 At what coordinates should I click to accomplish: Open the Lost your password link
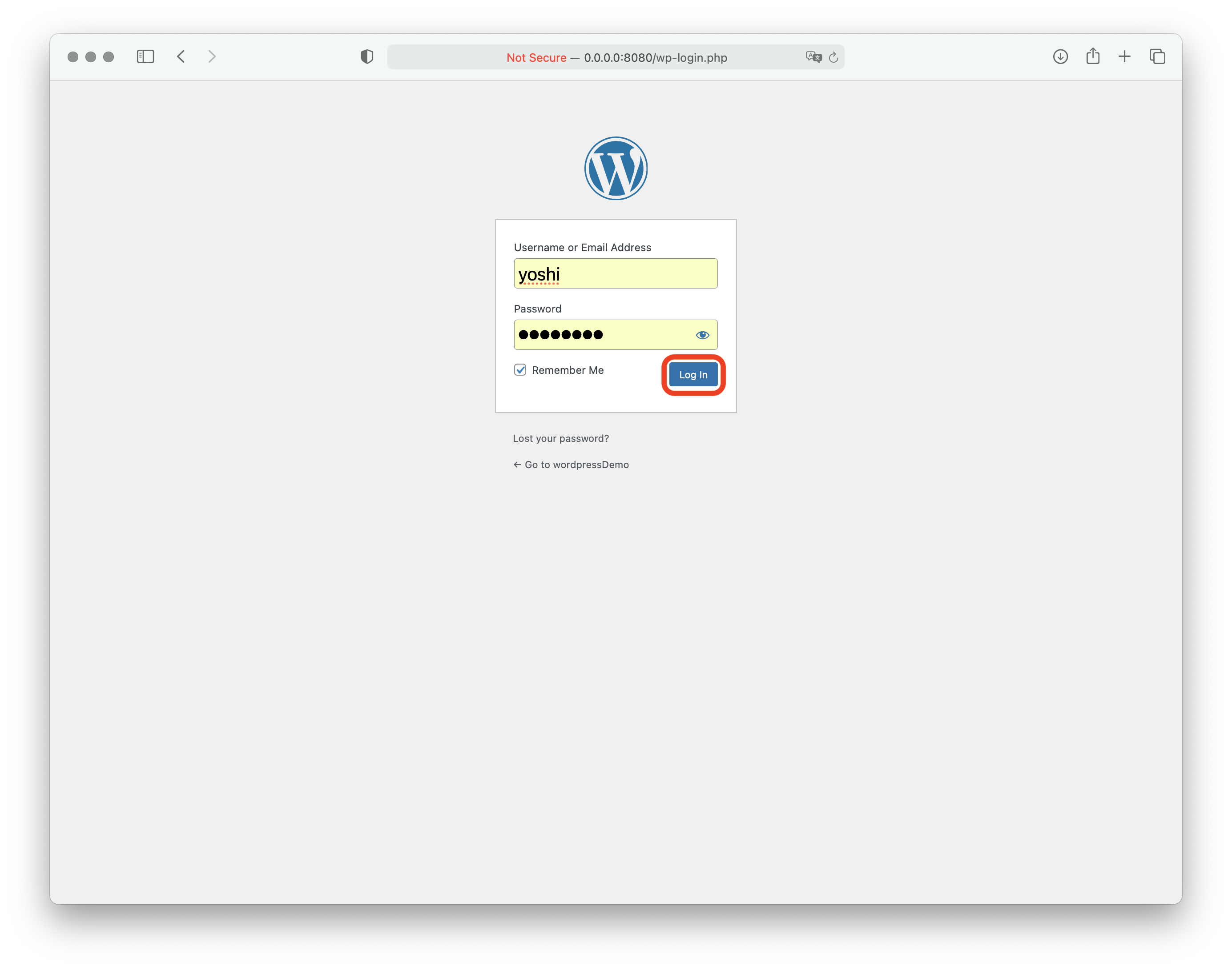[561, 438]
